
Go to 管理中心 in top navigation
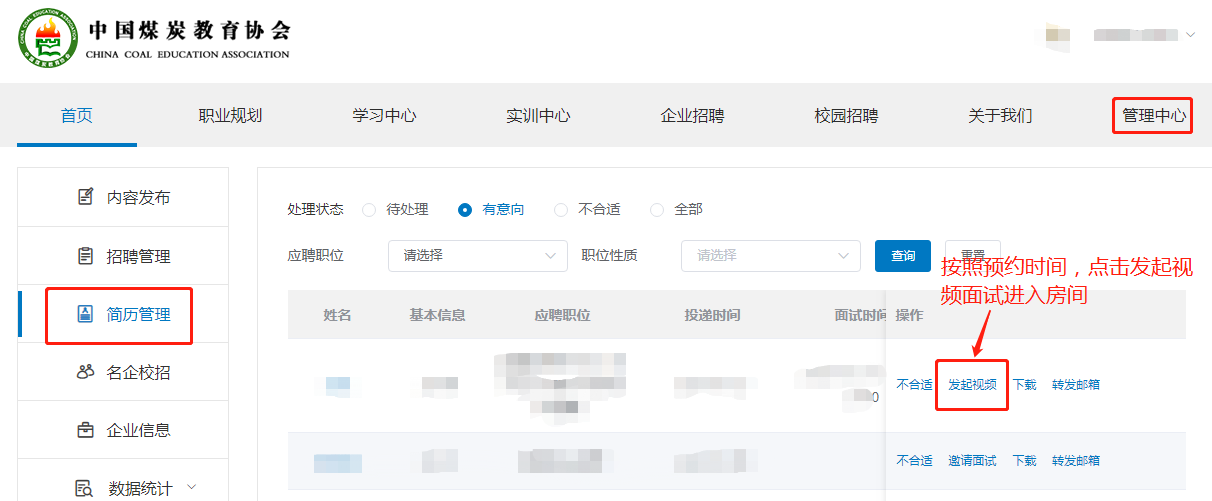[1153, 116]
